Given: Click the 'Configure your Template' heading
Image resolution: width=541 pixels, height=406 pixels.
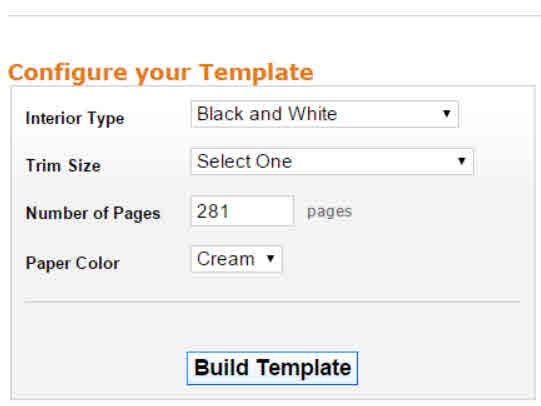Looking at the screenshot, I should click(x=160, y=73).
